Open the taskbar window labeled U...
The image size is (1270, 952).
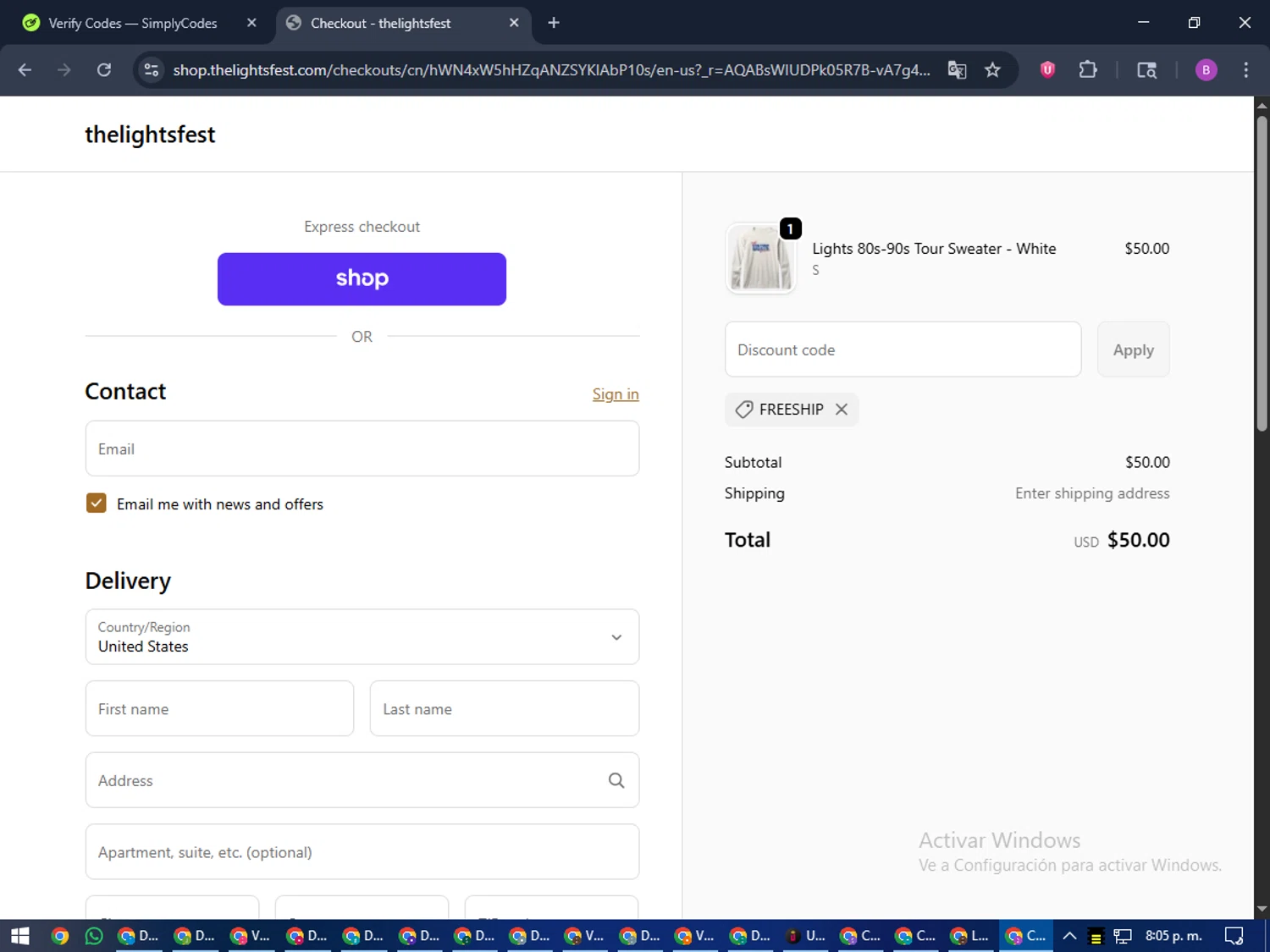pos(805,936)
